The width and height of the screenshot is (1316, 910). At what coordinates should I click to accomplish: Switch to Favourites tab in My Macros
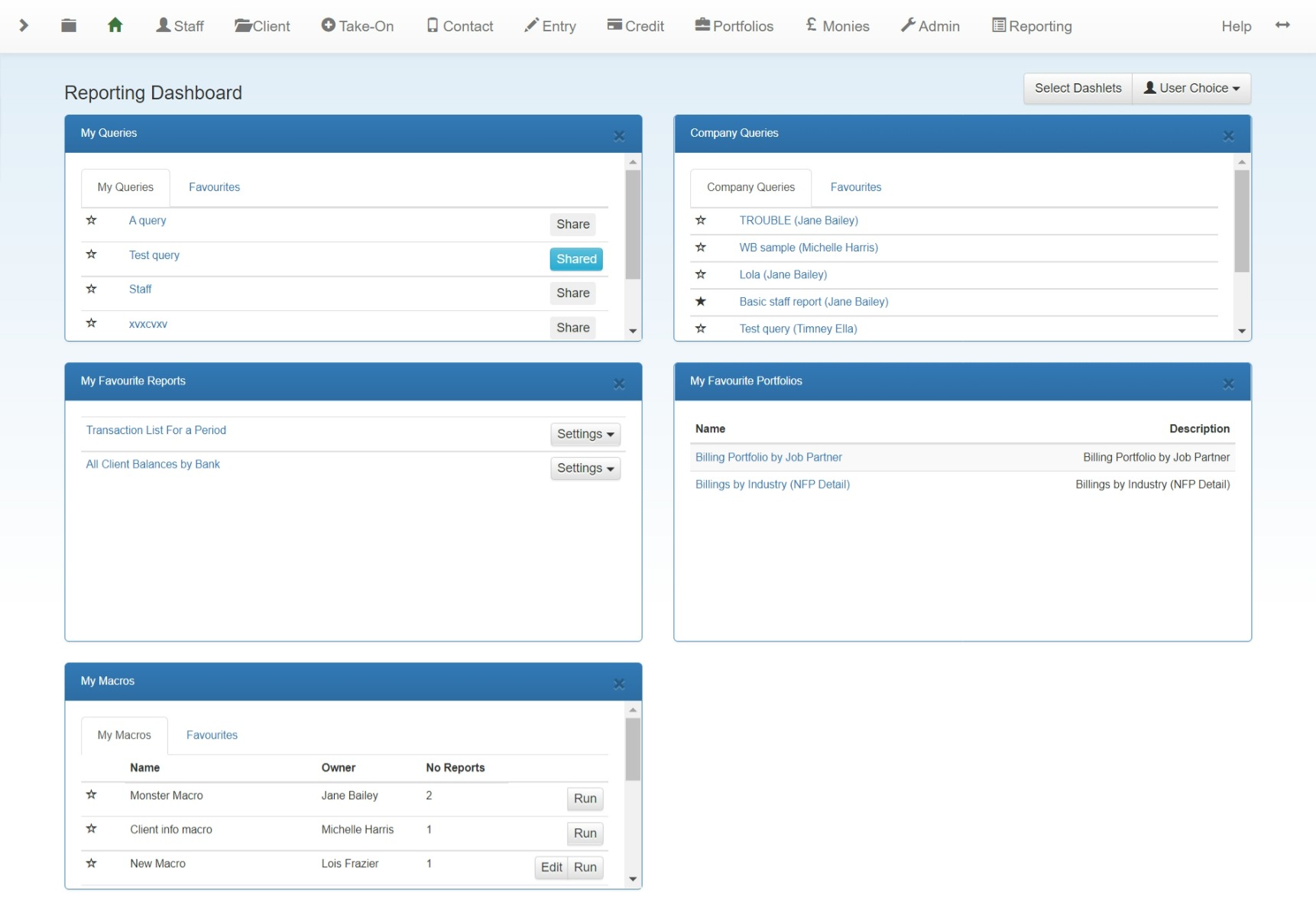212,735
